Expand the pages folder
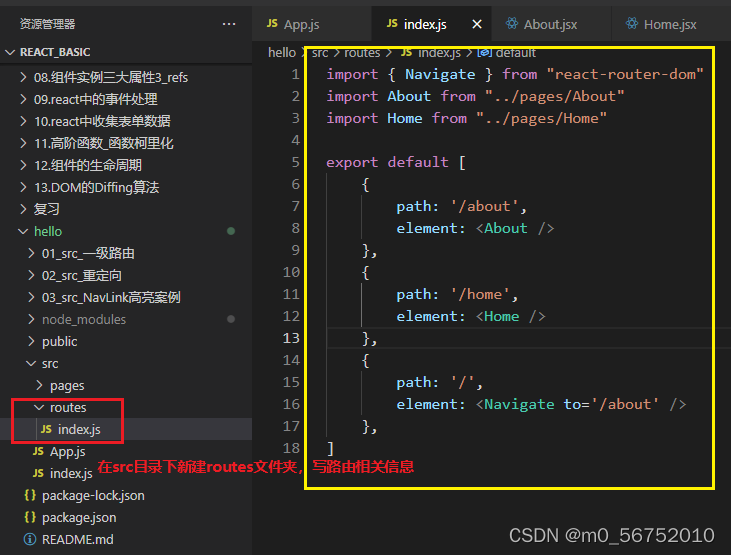 pos(67,385)
